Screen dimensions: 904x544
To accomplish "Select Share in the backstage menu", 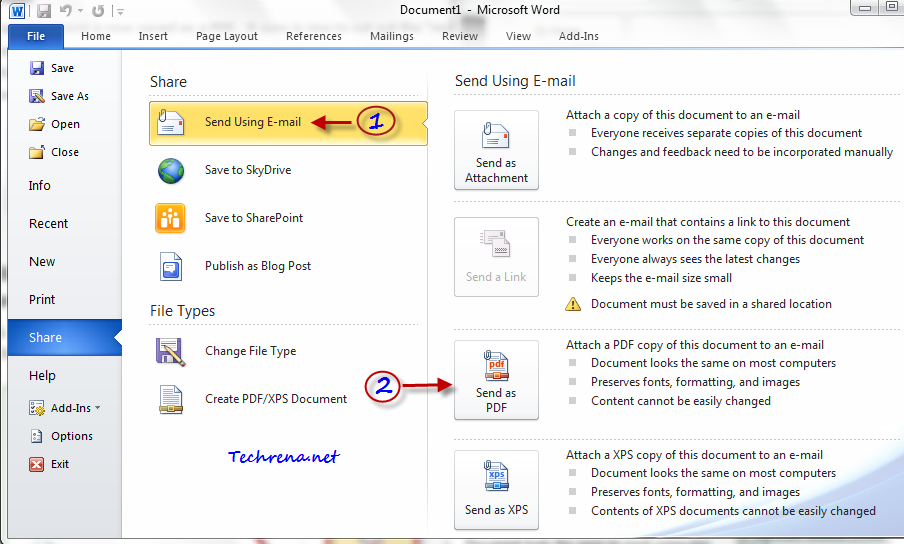I will pyautogui.click(x=65, y=338).
